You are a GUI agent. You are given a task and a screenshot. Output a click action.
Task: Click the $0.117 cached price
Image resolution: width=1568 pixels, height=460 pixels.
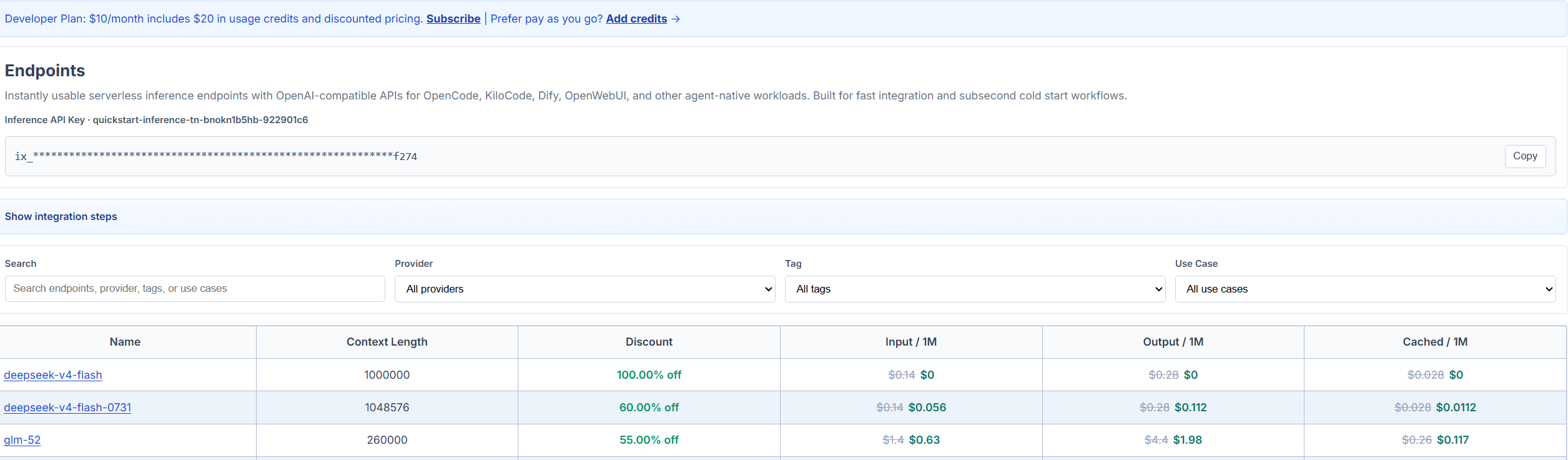1453,440
